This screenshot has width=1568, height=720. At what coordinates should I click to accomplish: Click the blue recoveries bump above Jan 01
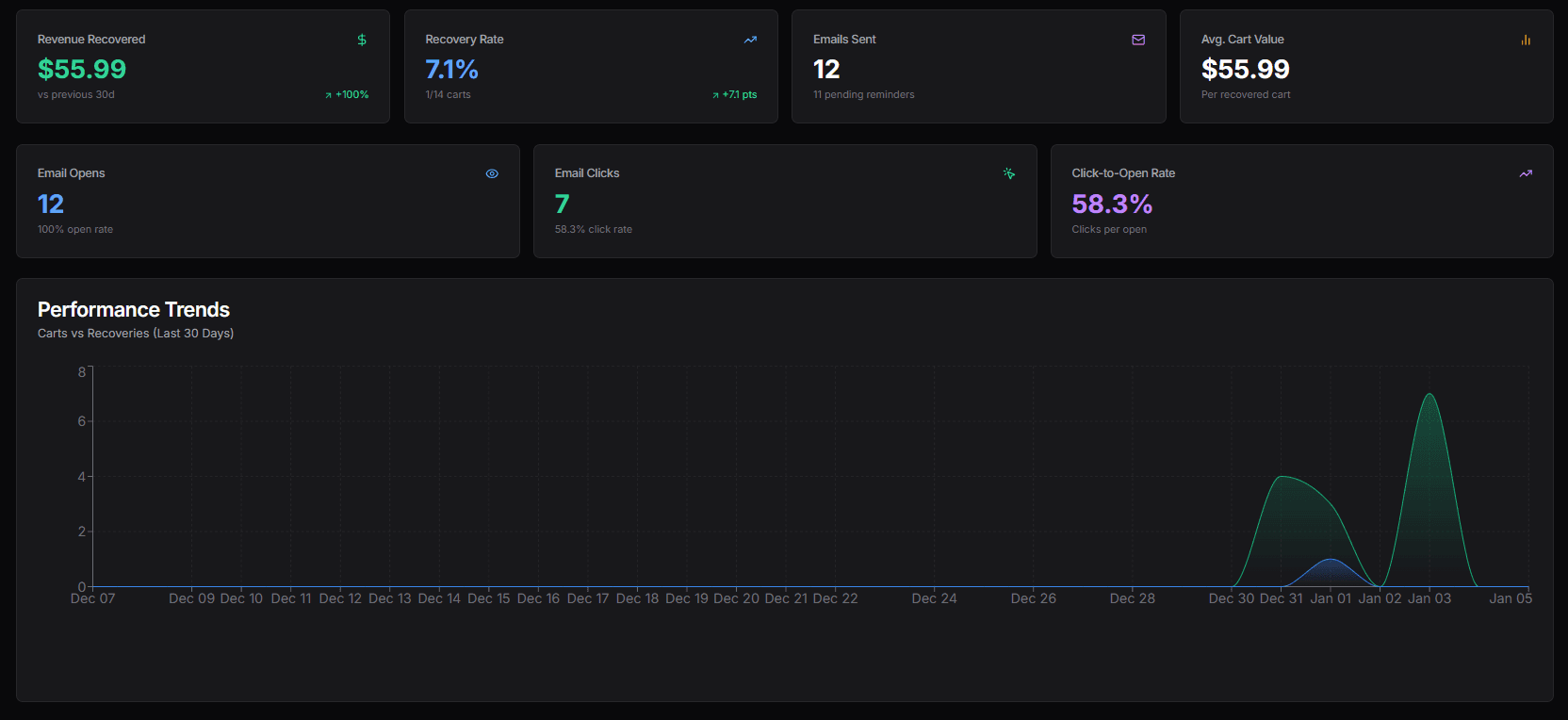point(1331,561)
